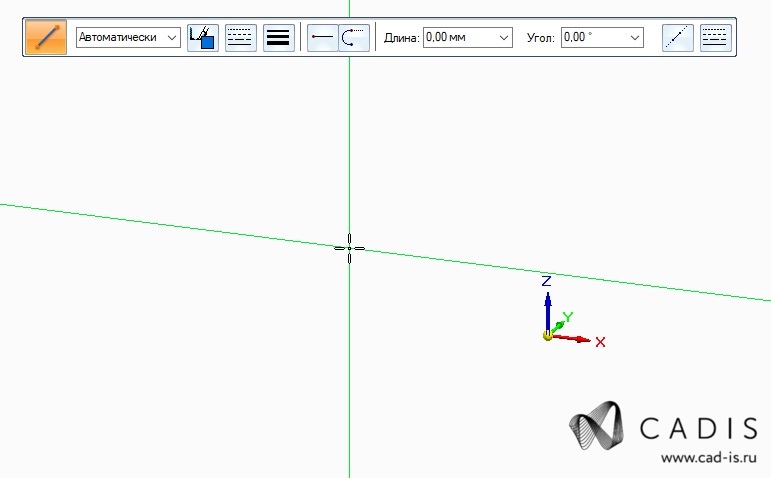The image size is (771, 478).
Task: Toggle the projection line diagonal icon
Action: [x=678, y=37]
